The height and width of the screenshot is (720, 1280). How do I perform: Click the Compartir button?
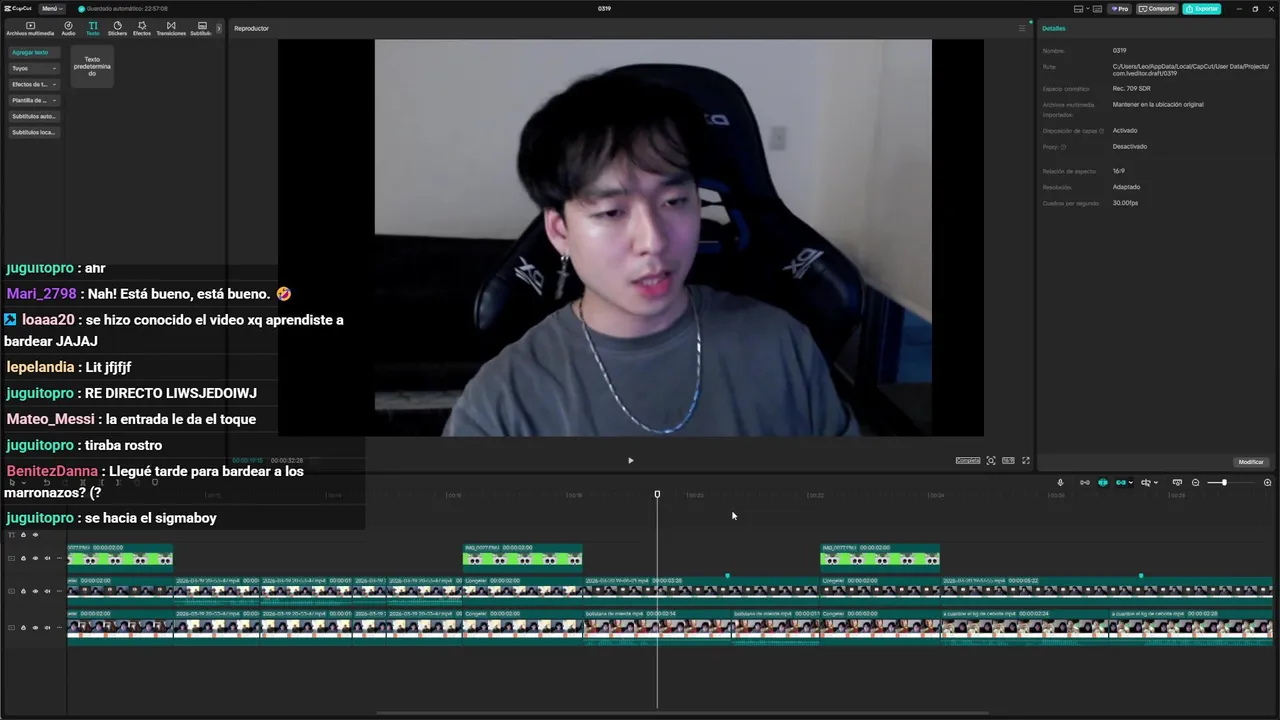[x=1157, y=8]
